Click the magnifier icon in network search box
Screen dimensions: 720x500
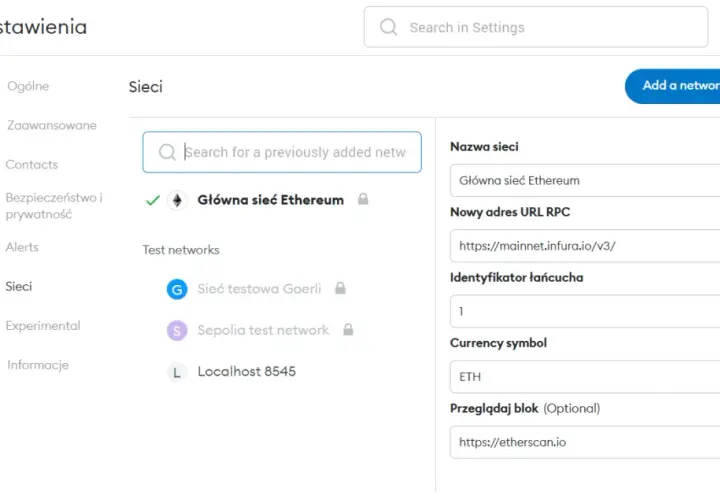tap(167, 152)
